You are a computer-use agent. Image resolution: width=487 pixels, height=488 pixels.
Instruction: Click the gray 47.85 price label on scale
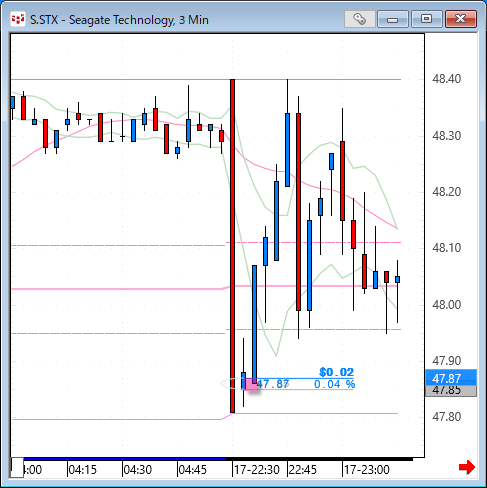(451, 391)
